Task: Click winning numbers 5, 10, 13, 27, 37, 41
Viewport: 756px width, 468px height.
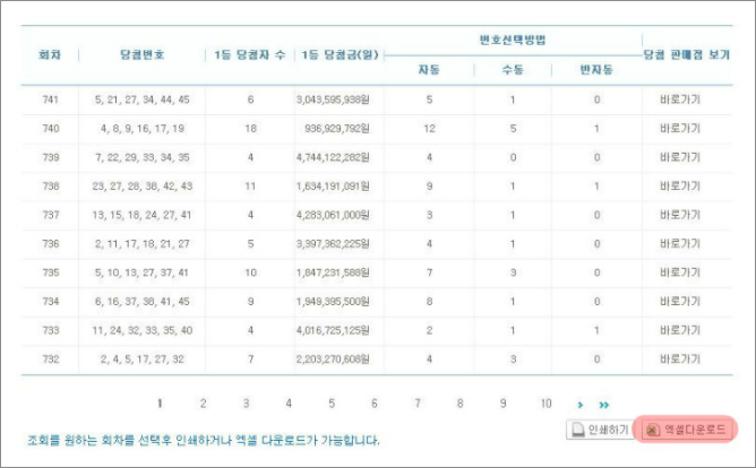Action: [x=142, y=272]
